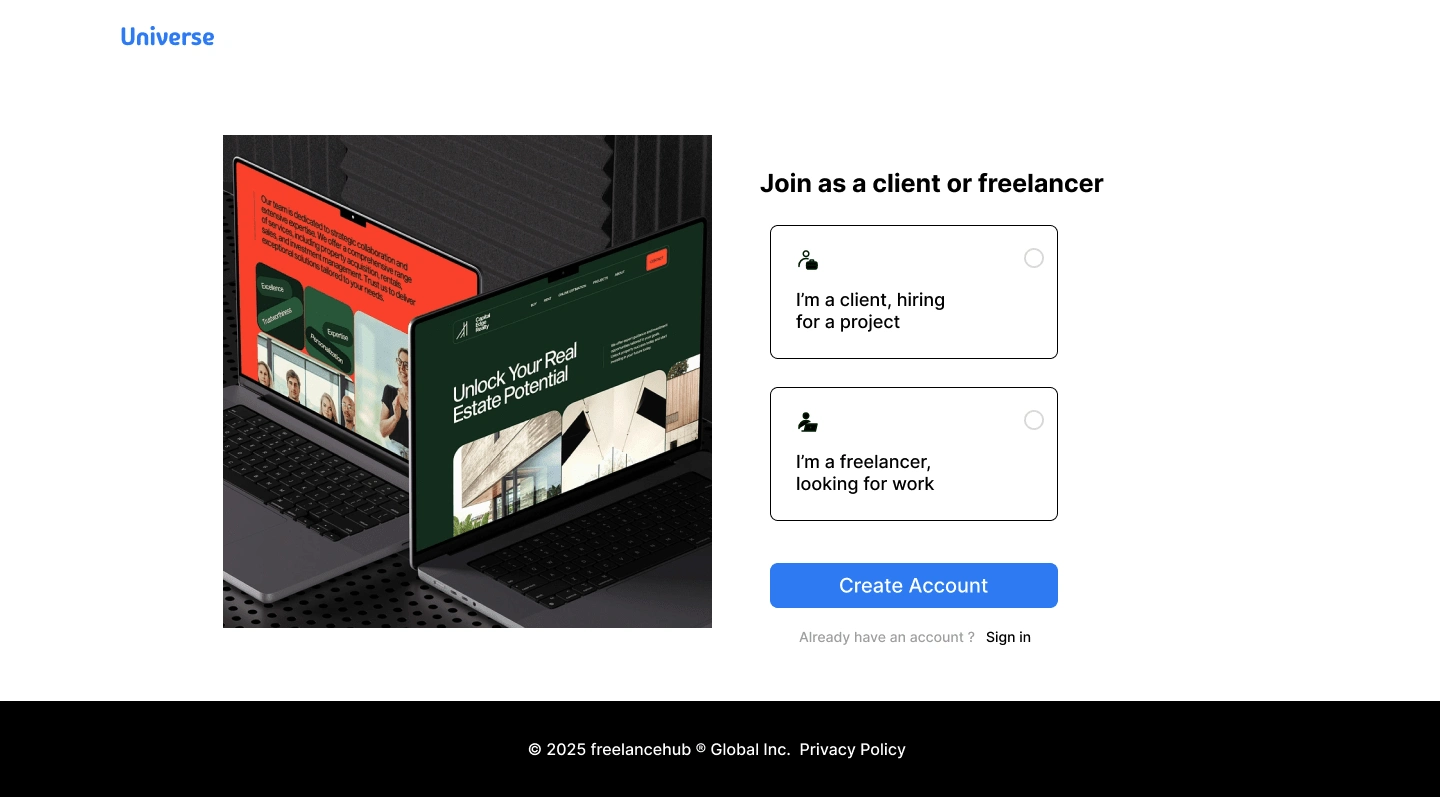The image size is (1440, 797).
Task: Click the freelancer at desk icon
Action: coord(808,422)
